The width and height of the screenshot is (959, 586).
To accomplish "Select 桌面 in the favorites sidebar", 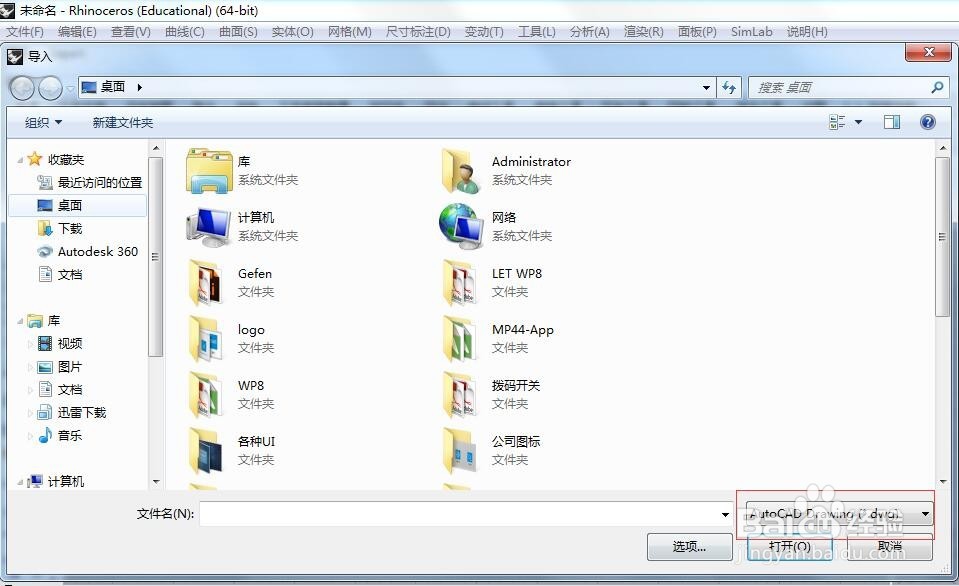I will pos(77,206).
